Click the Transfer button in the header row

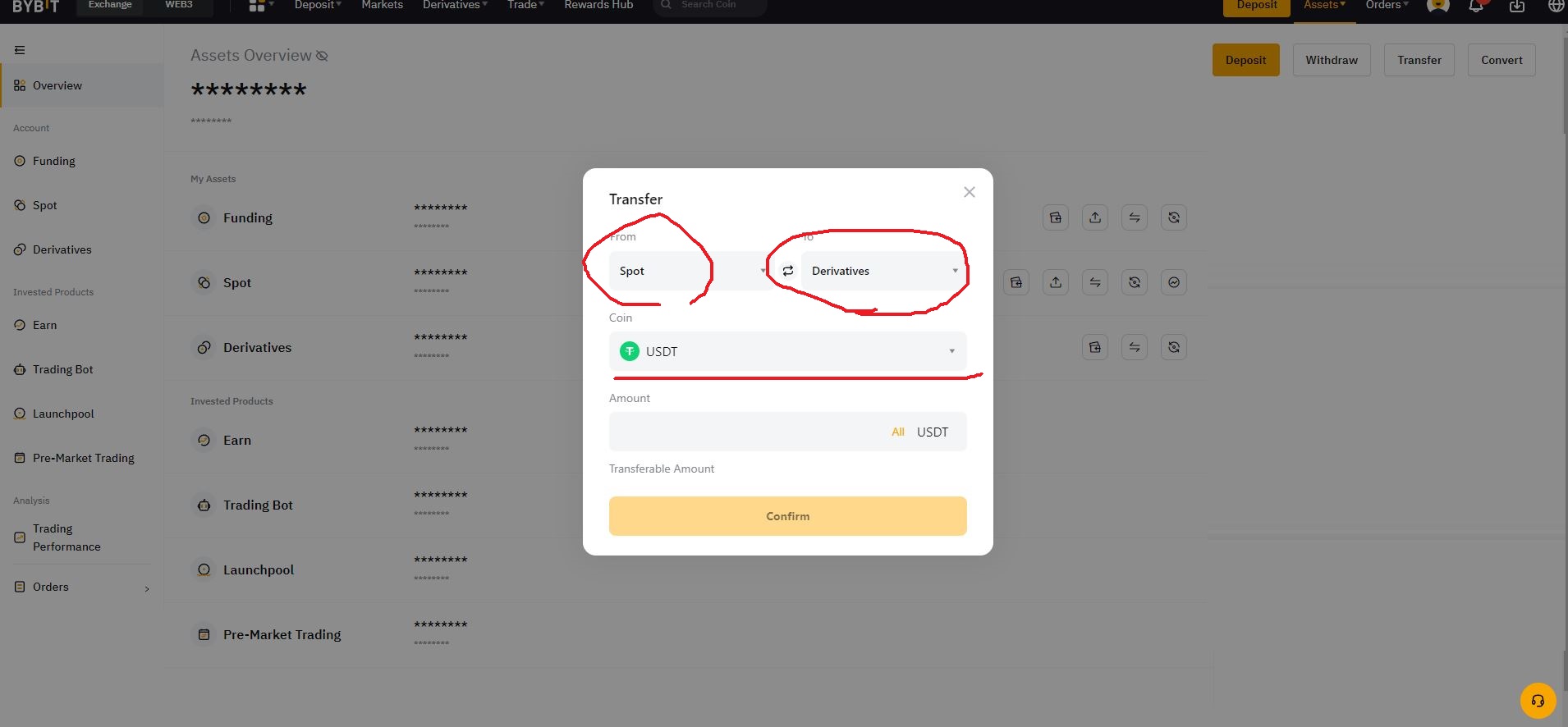(1419, 60)
